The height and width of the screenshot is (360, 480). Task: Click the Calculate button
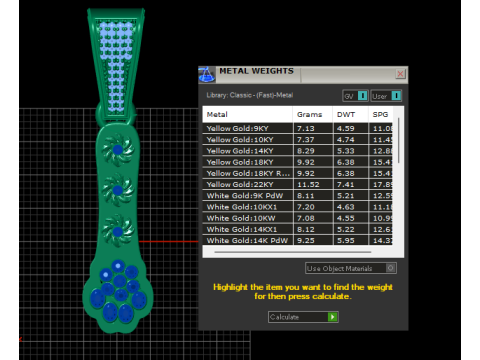303,317
